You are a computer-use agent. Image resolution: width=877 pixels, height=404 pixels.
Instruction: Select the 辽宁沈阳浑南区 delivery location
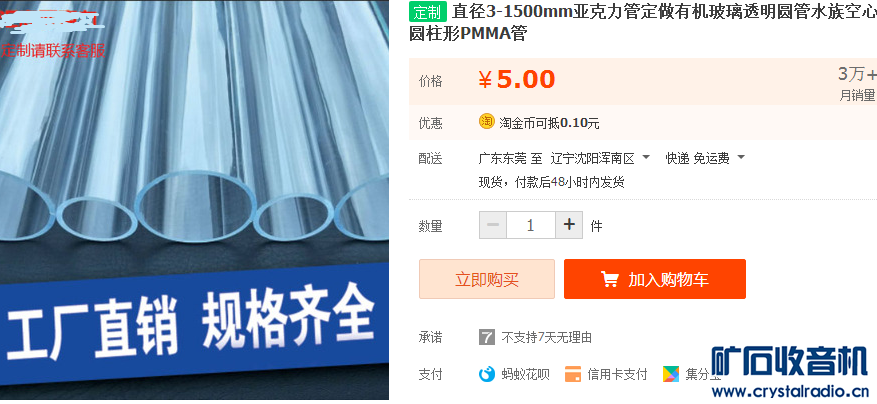pos(592,158)
